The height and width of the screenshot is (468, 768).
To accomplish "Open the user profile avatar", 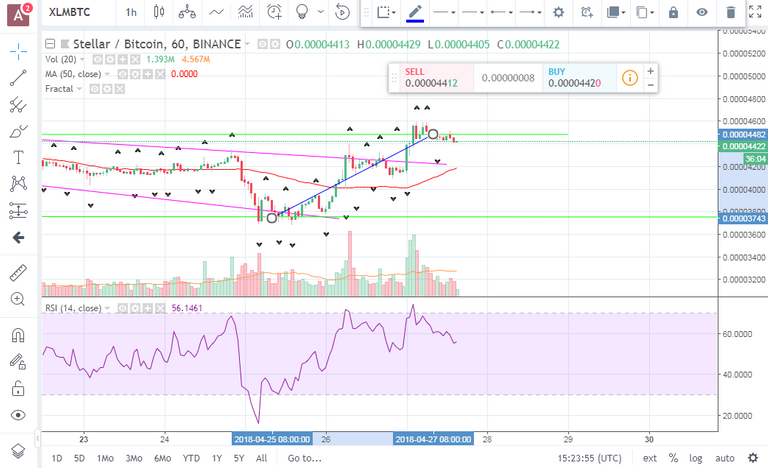I will (18, 14).
